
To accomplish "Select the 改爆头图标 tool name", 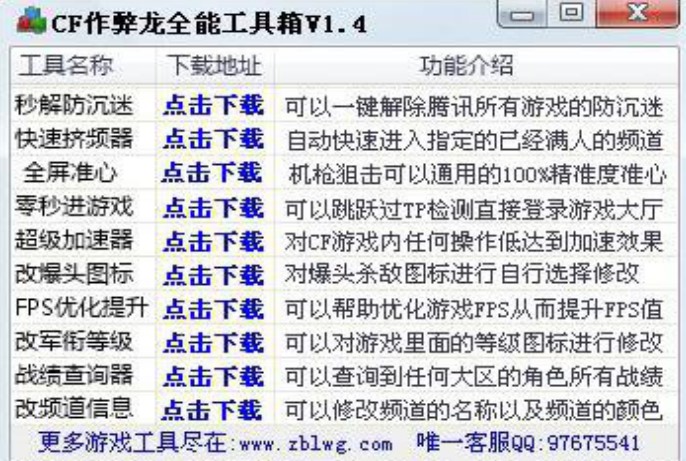I will pyautogui.click(x=74, y=274).
